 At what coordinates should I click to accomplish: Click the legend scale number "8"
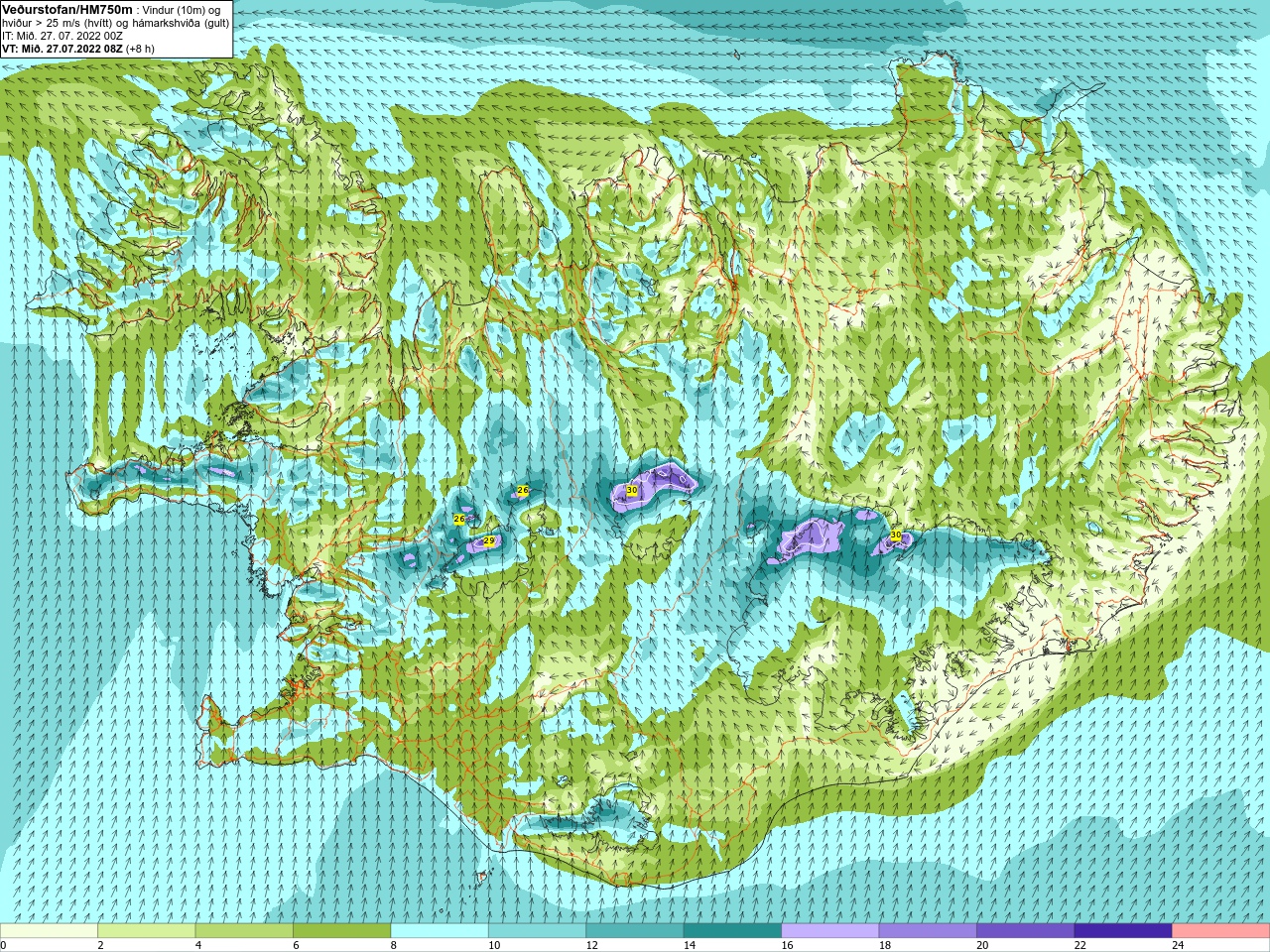pos(393,945)
